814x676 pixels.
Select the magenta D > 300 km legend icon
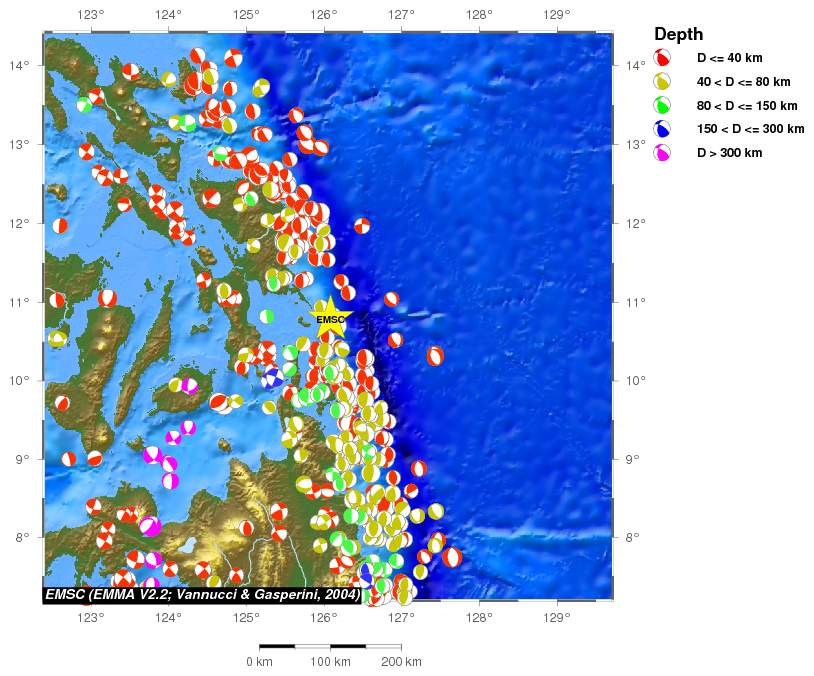click(x=662, y=153)
